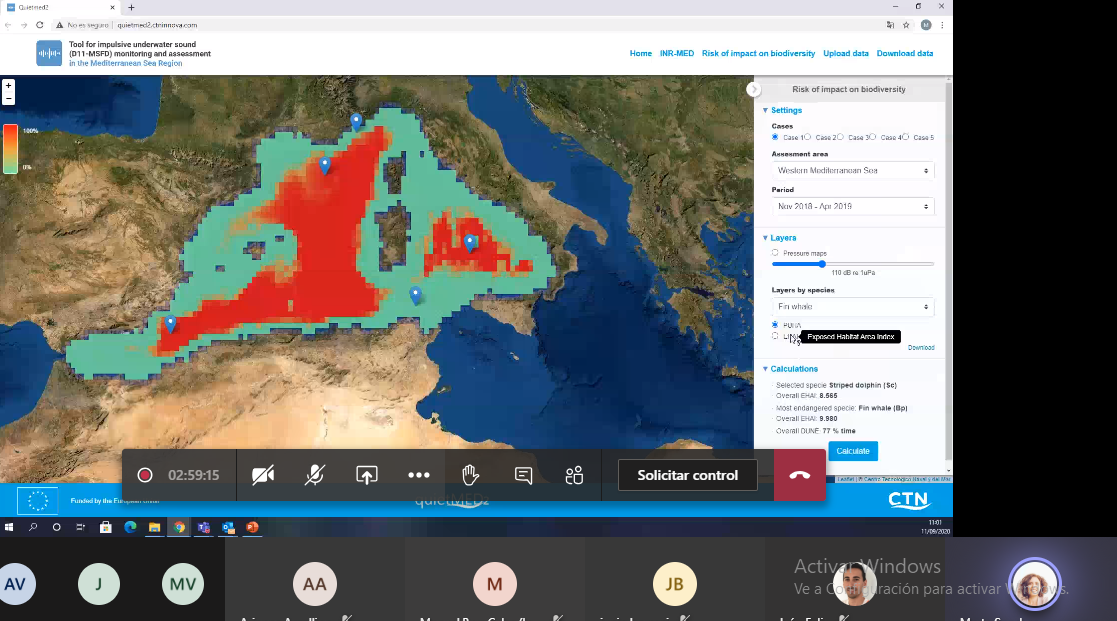1117x621 pixels.
Task: Select the first species layer radio button
Action: coord(775,325)
